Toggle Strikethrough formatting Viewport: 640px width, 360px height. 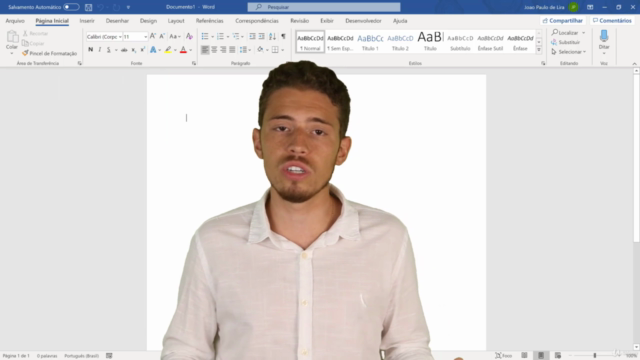tap(124, 50)
